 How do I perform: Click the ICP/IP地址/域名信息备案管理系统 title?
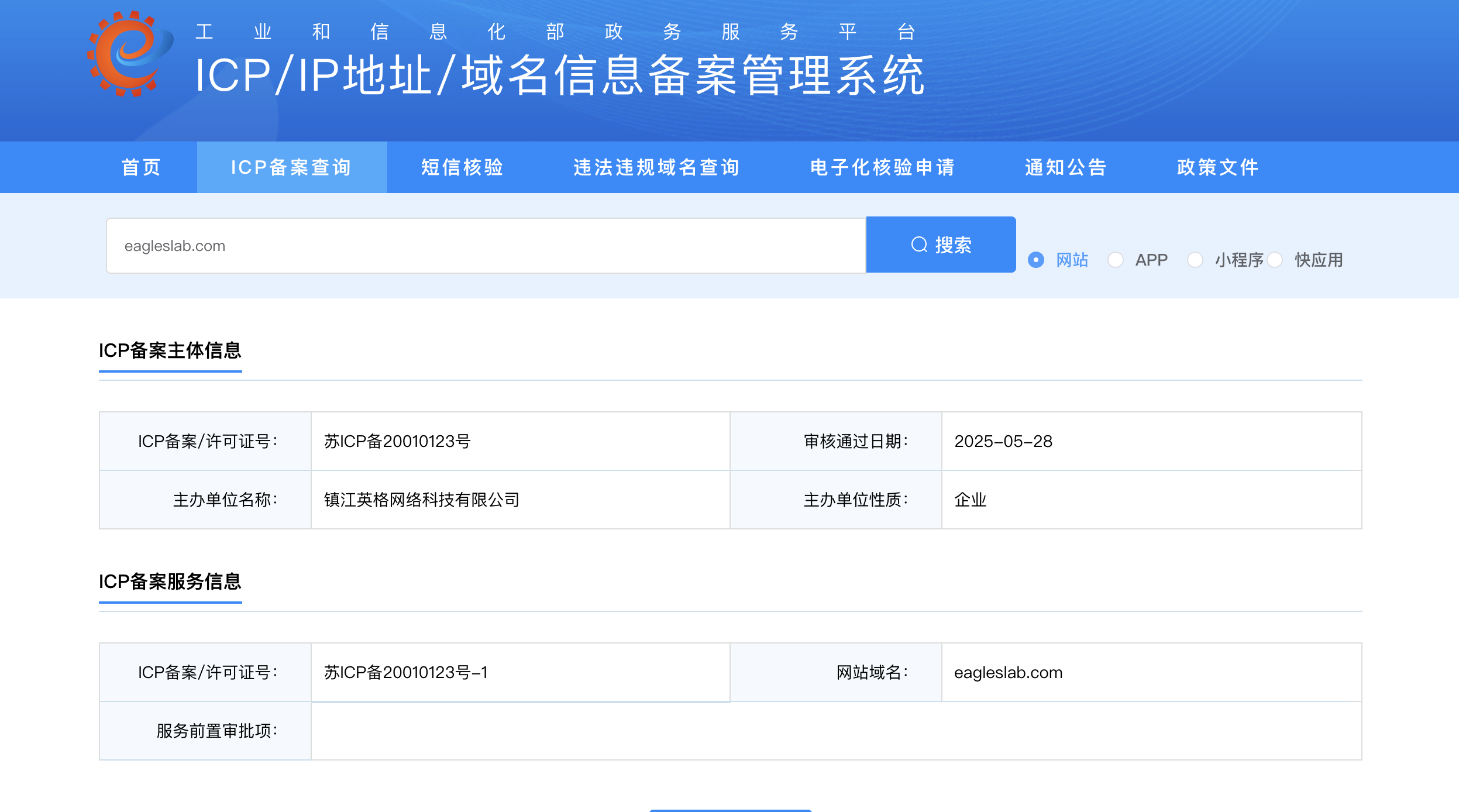click(560, 76)
